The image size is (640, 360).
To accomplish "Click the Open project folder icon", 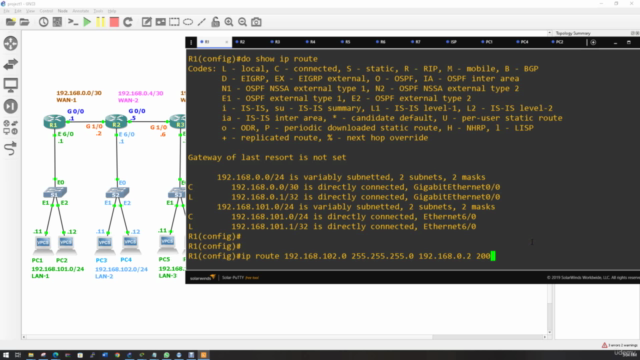I will click(x=24, y=22).
